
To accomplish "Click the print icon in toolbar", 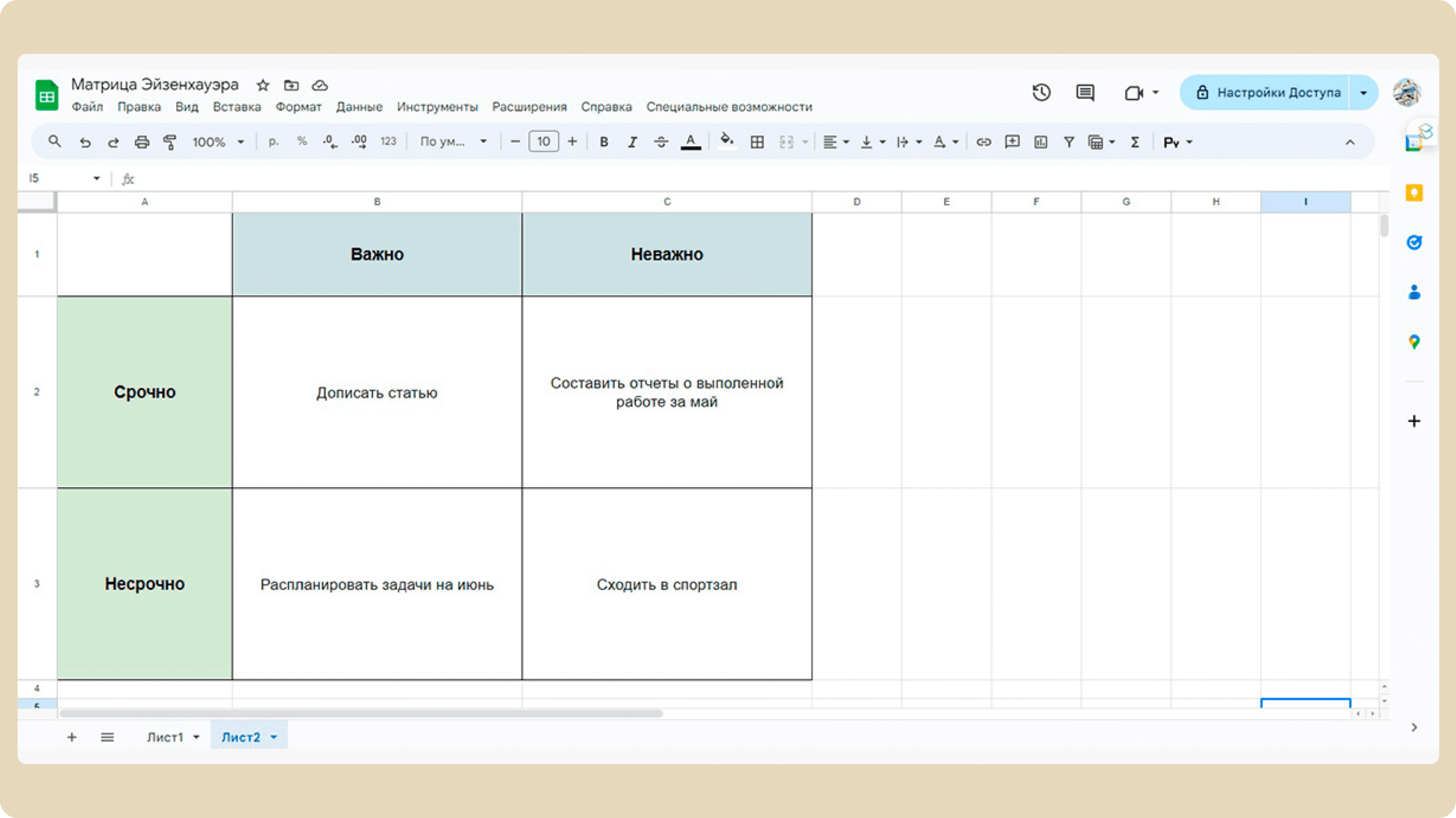I will click(142, 142).
